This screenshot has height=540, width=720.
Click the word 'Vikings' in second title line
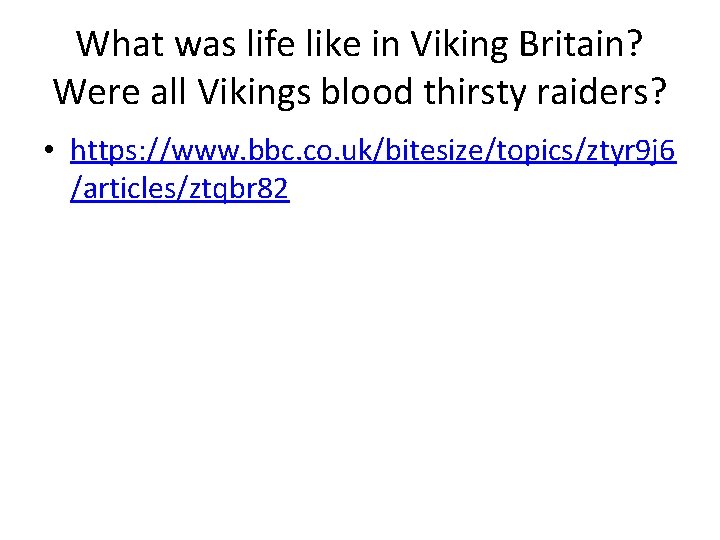pyautogui.click(x=244, y=91)
